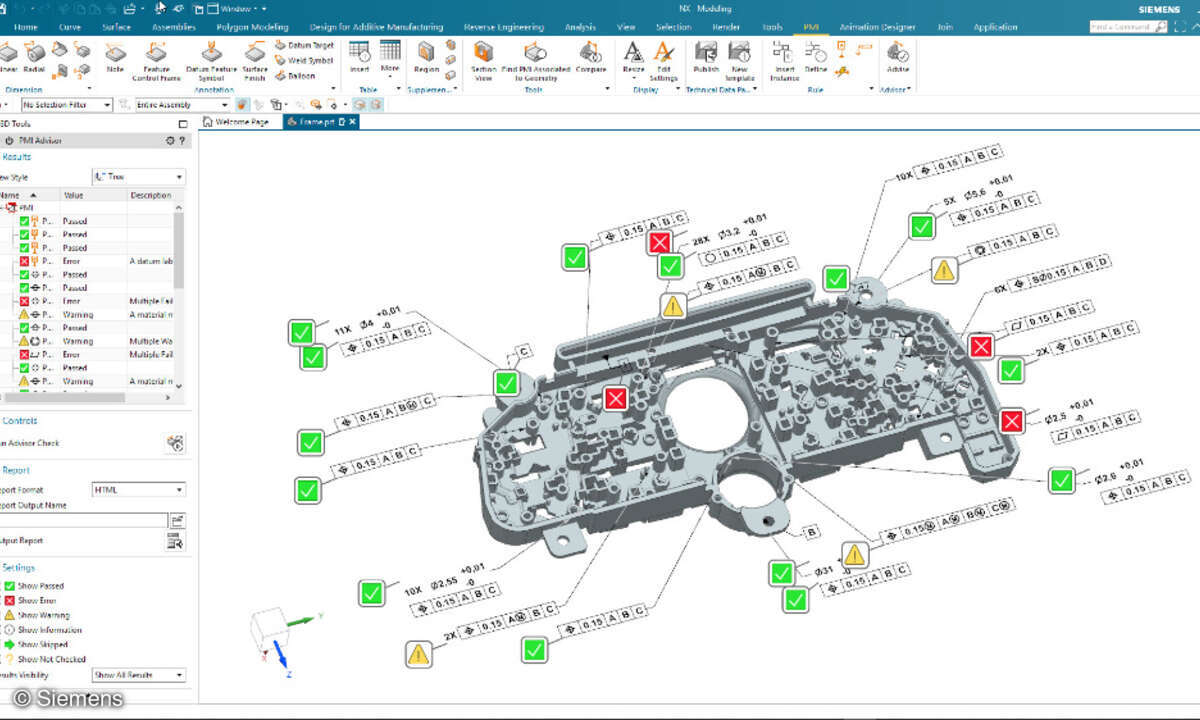
Task: Click the Report Output Name input field
Action: point(84,520)
